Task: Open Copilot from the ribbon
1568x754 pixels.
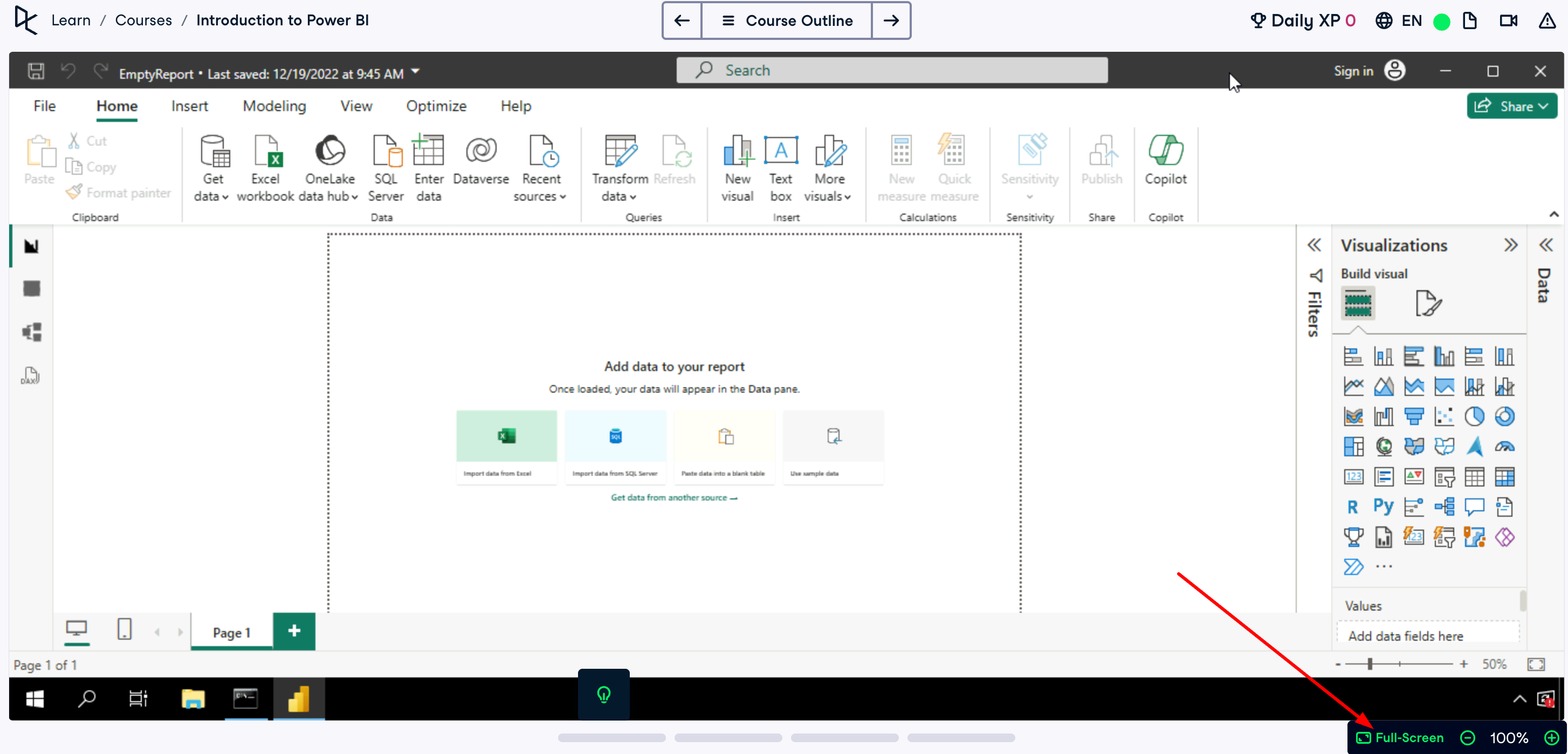Action: (x=1165, y=160)
